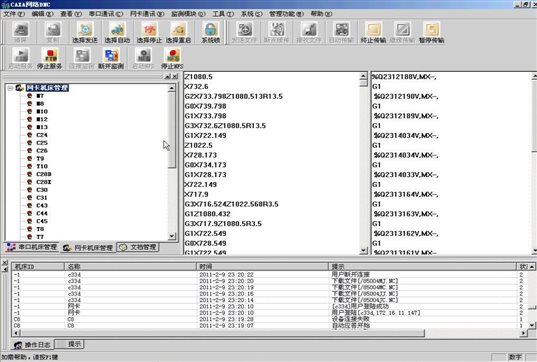Click the 选择停止 toolbar icon
The height and width of the screenshot is (362, 537).
(149, 29)
